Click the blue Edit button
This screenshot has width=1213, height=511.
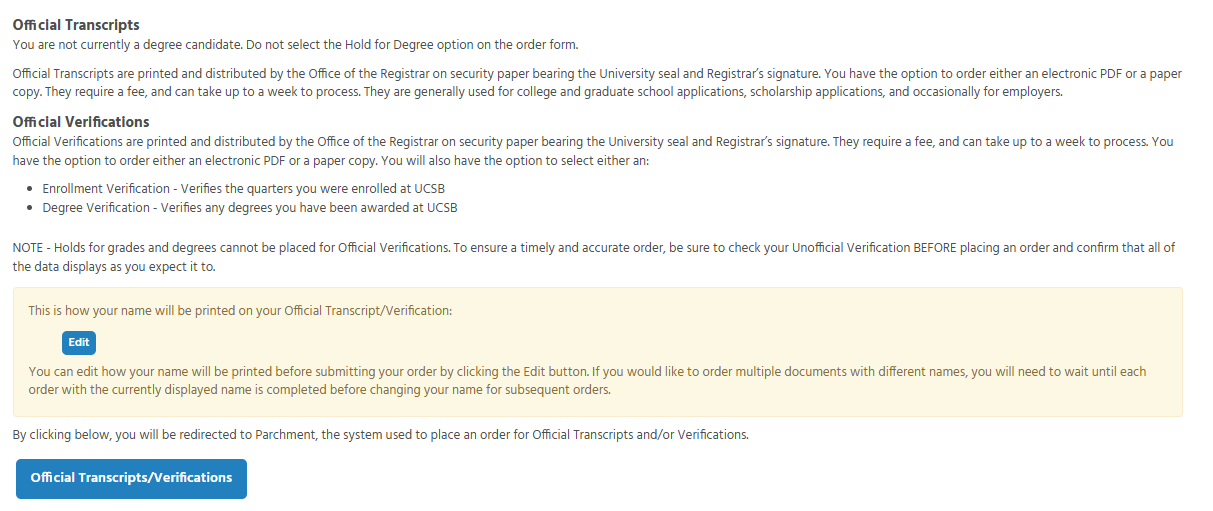click(x=79, y=342)
